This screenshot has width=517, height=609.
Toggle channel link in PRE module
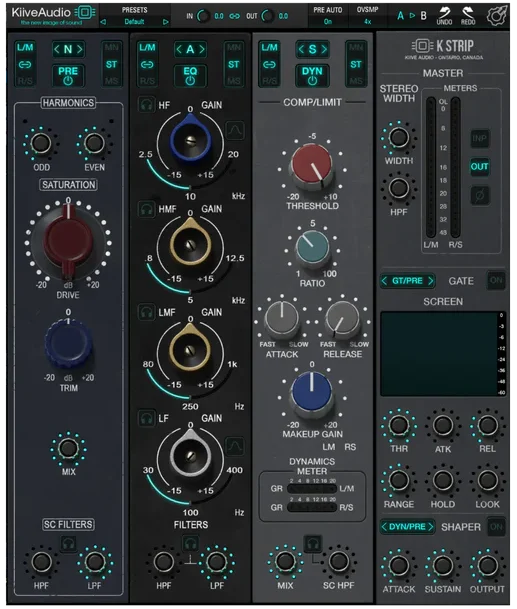coord(25,64)
